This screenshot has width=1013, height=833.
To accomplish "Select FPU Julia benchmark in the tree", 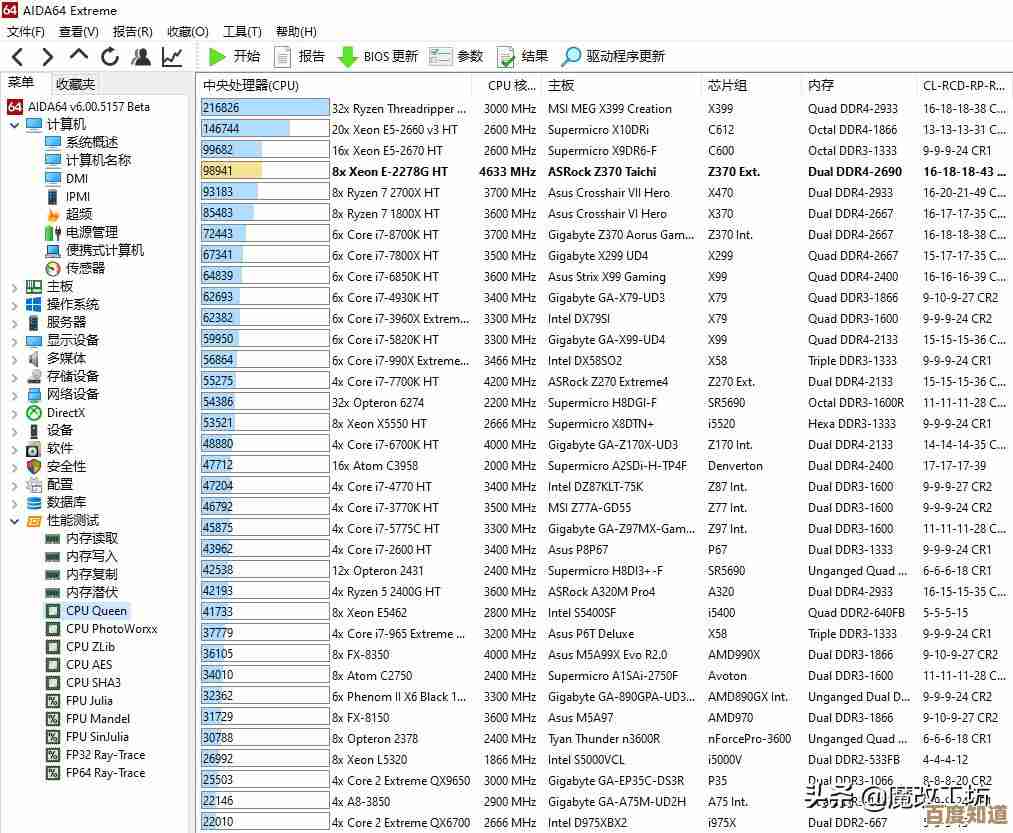I will pos(88,701).
